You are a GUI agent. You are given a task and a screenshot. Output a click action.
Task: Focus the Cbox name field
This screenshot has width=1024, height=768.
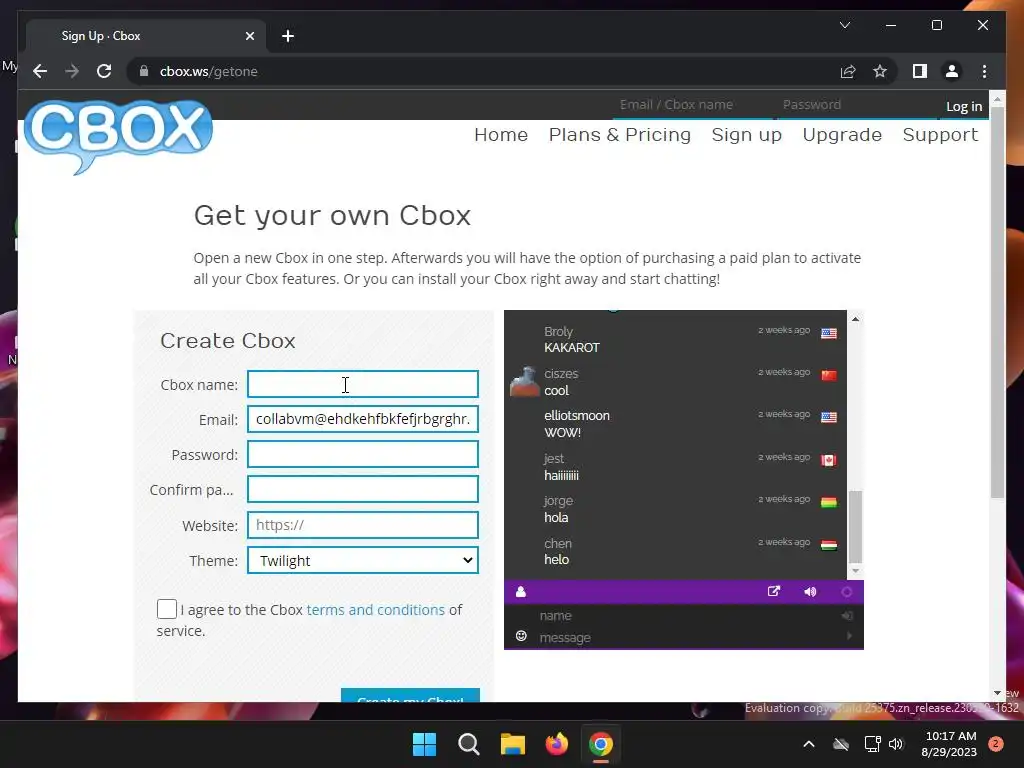362,384
